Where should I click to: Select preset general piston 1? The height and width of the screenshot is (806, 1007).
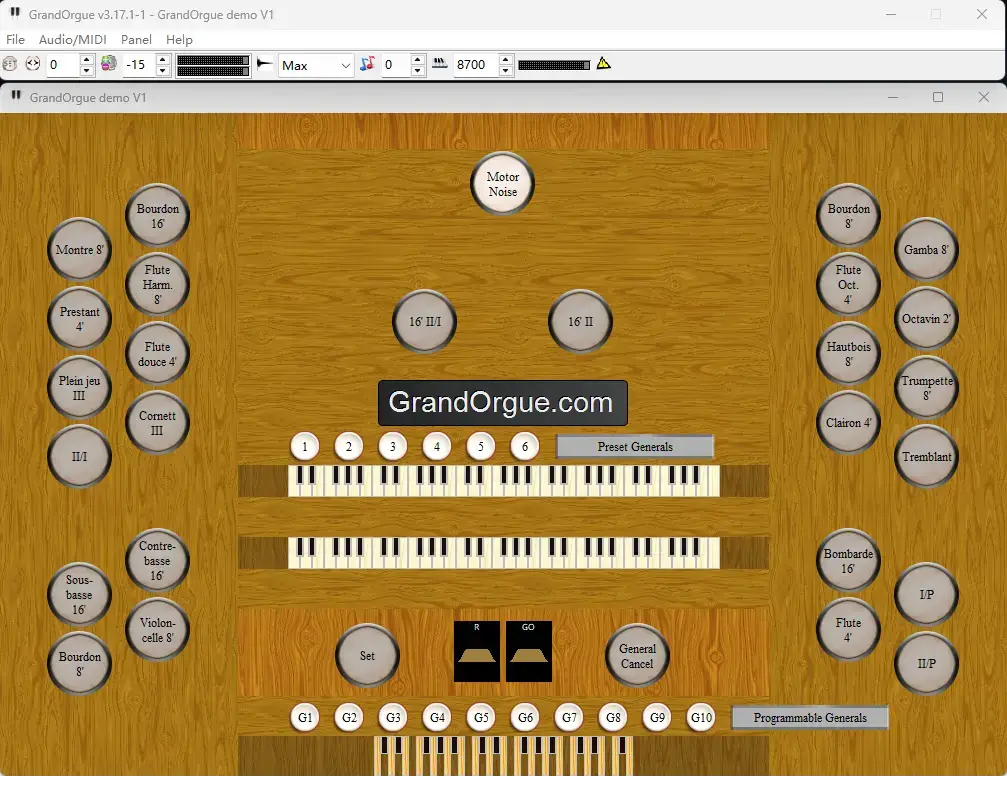point(304,446)
